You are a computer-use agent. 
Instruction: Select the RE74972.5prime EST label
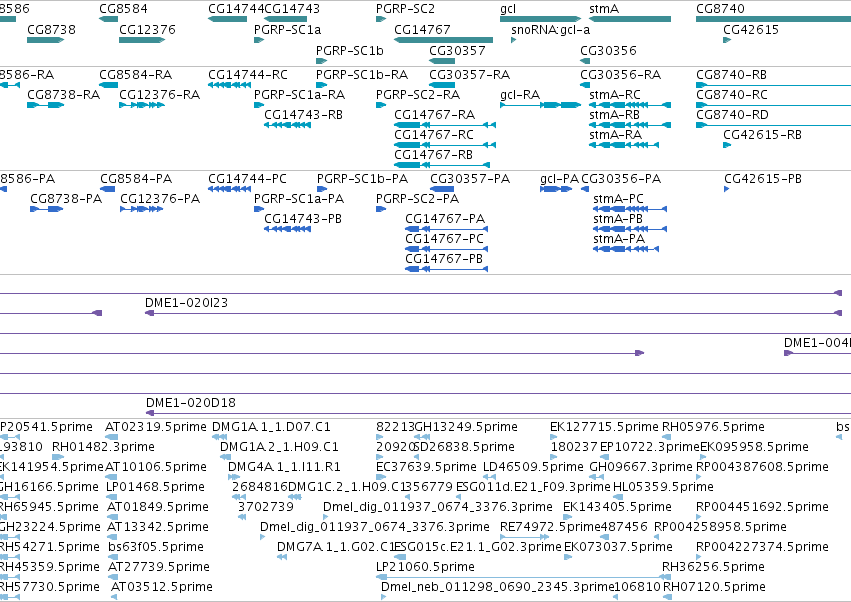click(549, 528)
